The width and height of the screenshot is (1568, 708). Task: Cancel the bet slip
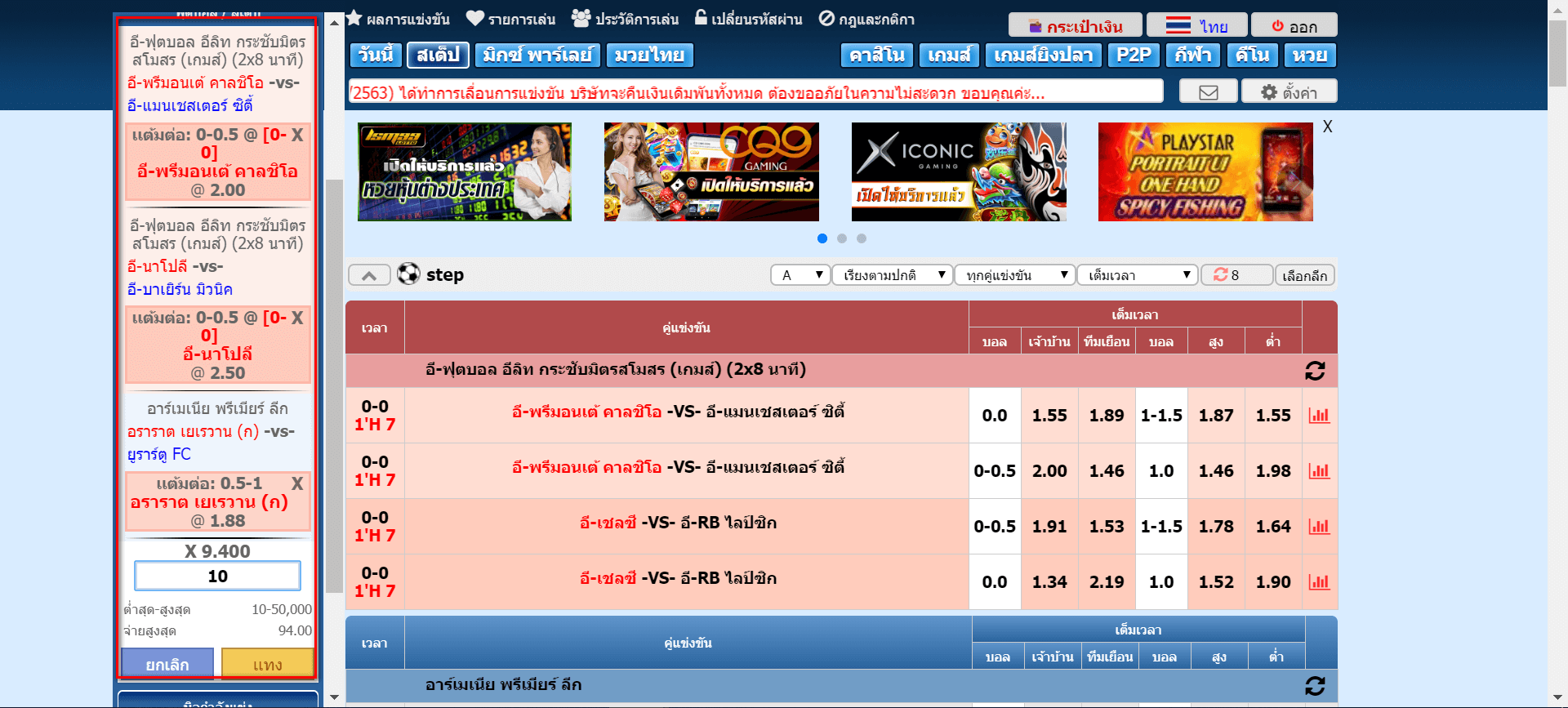tap(167, 664)
